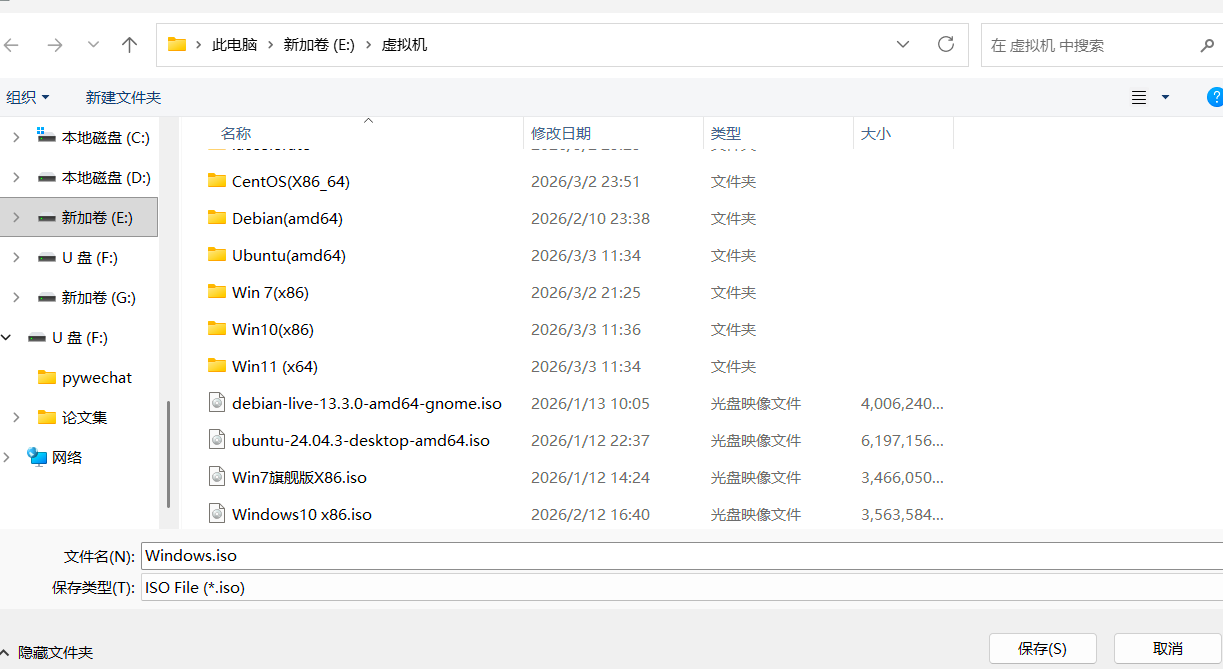
Task: Select debian-live-13.3.0-amd64-gnome.iso disc icon
Action: (x=217, y=402)
